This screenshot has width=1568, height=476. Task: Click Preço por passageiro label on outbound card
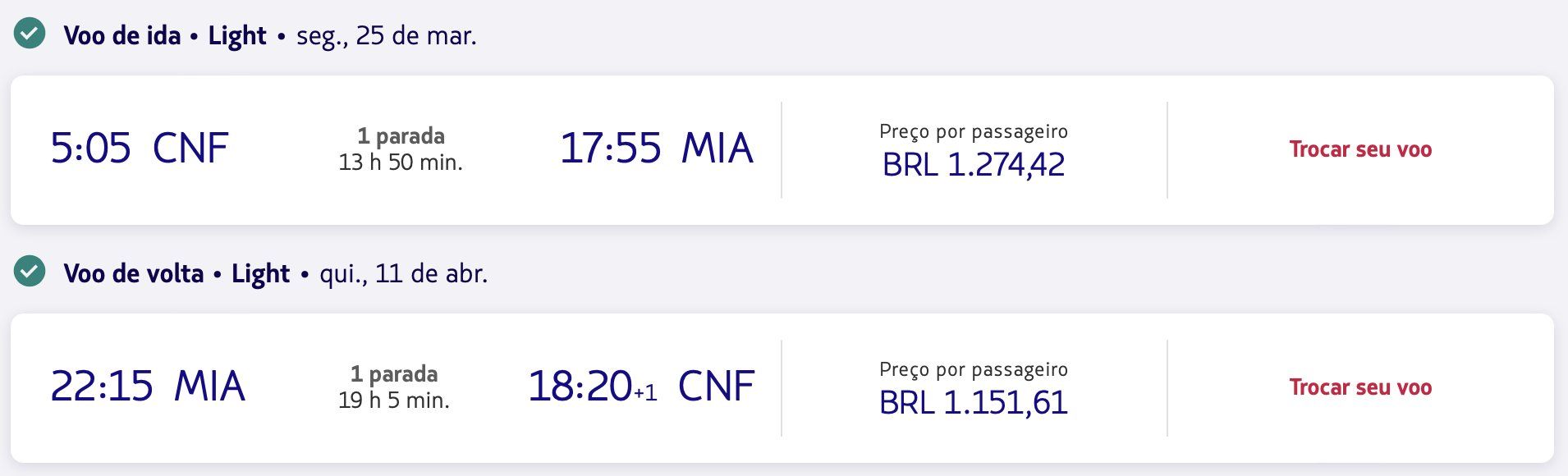pyautogui.click(x=973, y=131)
